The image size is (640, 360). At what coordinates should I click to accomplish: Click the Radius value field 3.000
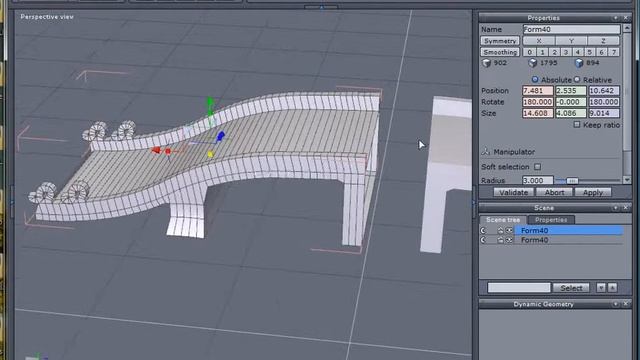[x=538, y=180]
